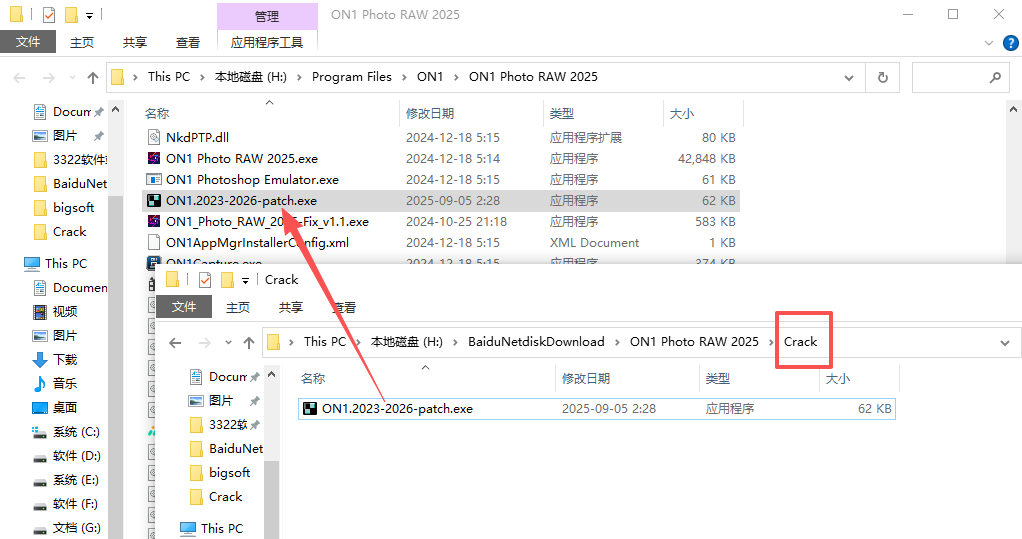Sort by 大小 column in the ON1 Photo RAW 2025 window
1022x539 pixels.
point(682,113)
